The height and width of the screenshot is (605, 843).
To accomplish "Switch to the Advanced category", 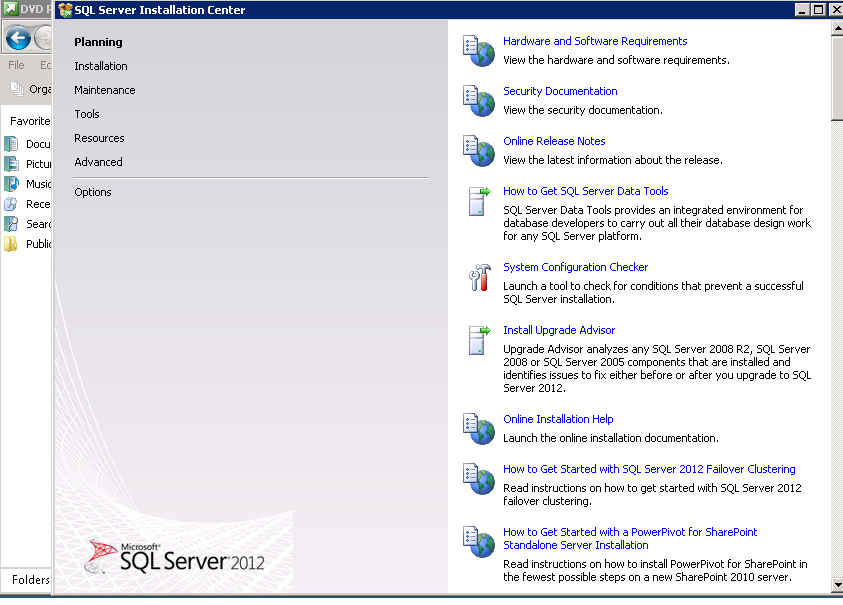I will pyautogui.click(x=98, y=162).
